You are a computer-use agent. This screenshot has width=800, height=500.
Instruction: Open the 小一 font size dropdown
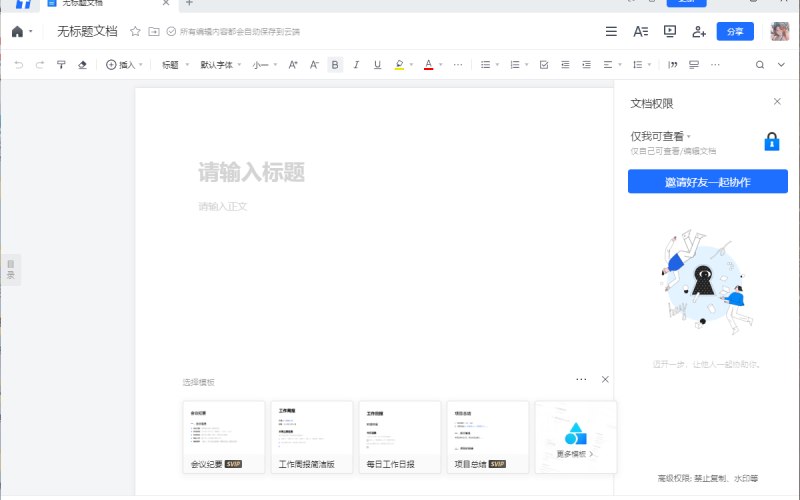click(264, 65)
